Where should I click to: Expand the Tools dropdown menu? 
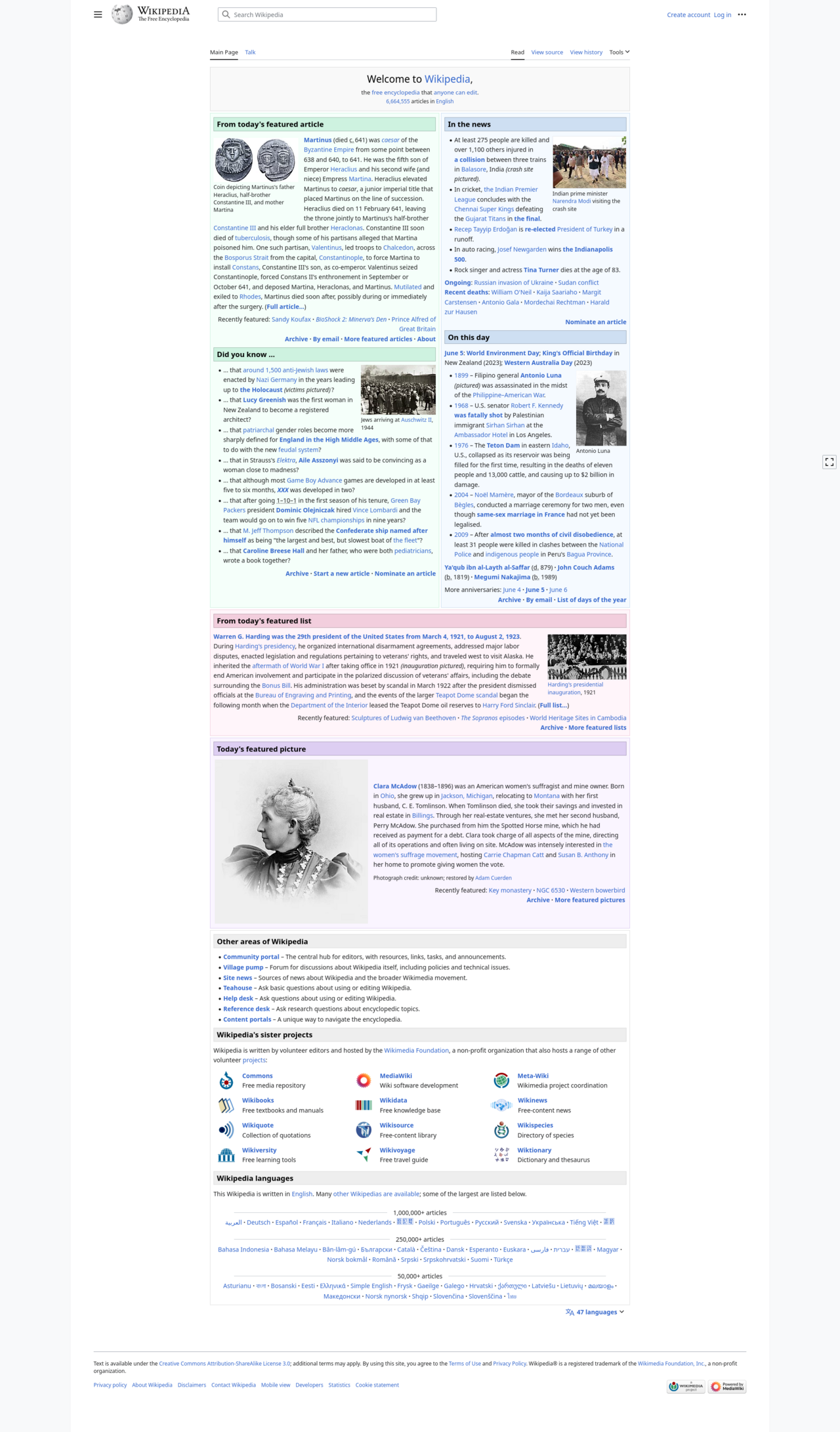pos(619,52)
